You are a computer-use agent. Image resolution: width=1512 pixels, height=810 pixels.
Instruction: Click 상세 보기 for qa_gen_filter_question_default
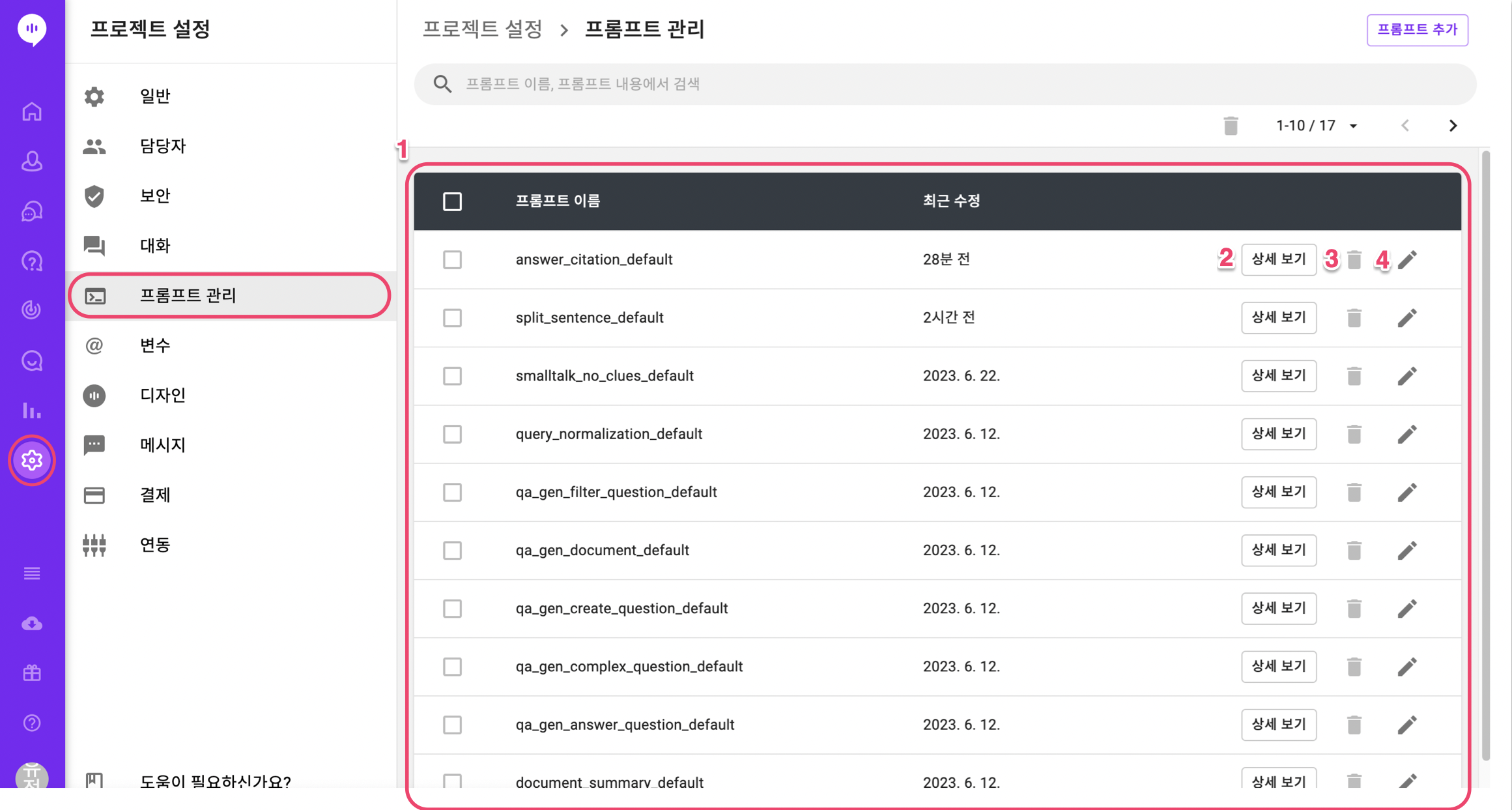click(x=1278, y=492)
